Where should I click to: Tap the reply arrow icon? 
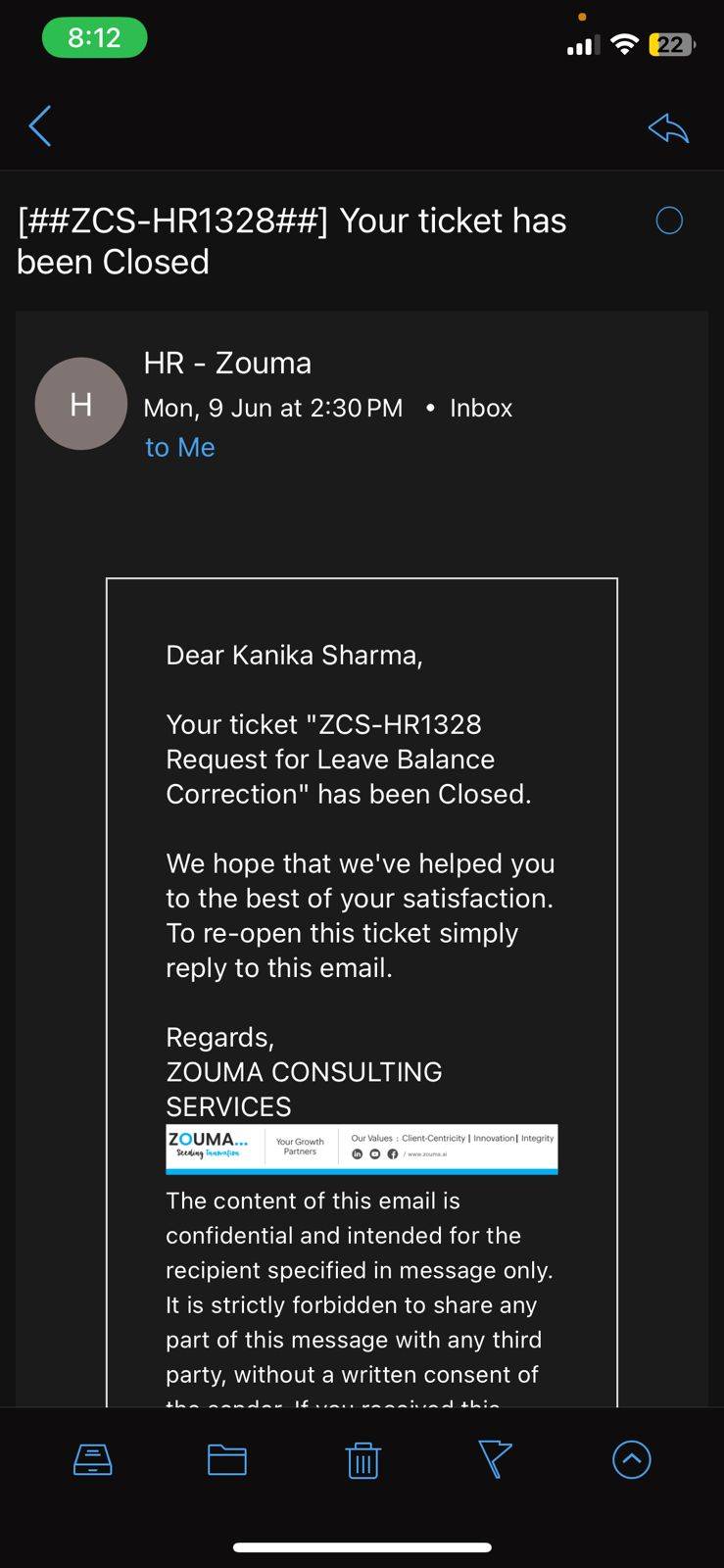pos(668,127)
